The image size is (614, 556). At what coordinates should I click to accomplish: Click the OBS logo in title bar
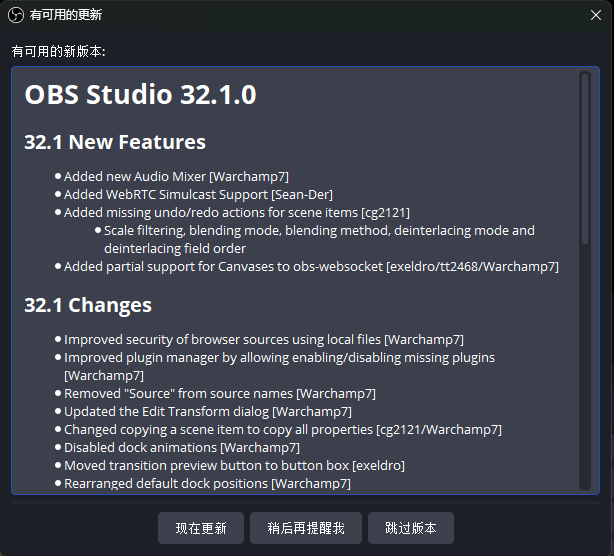15,15
